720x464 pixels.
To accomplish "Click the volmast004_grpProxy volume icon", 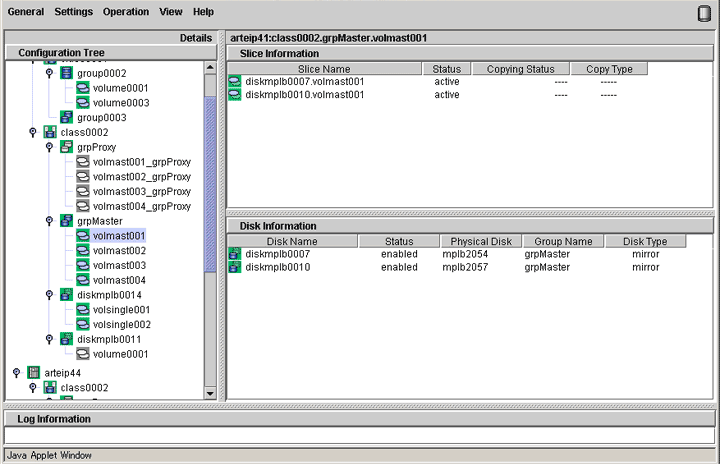I will coord(83,206).
